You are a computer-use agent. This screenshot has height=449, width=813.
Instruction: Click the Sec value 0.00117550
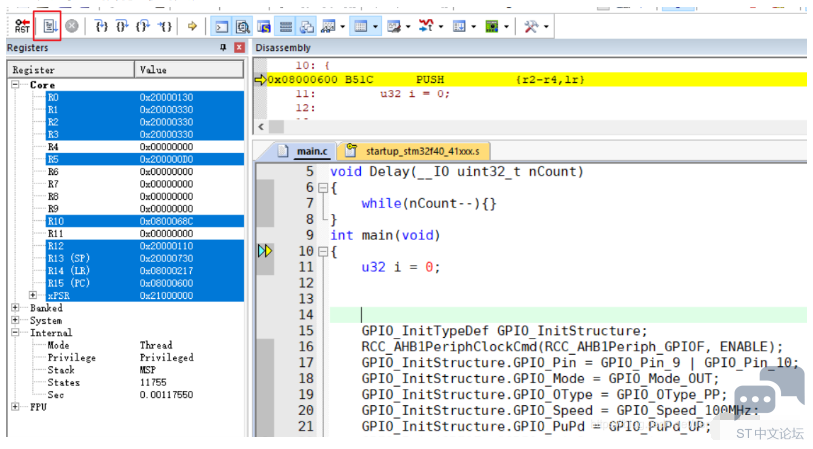click(166, 395)
